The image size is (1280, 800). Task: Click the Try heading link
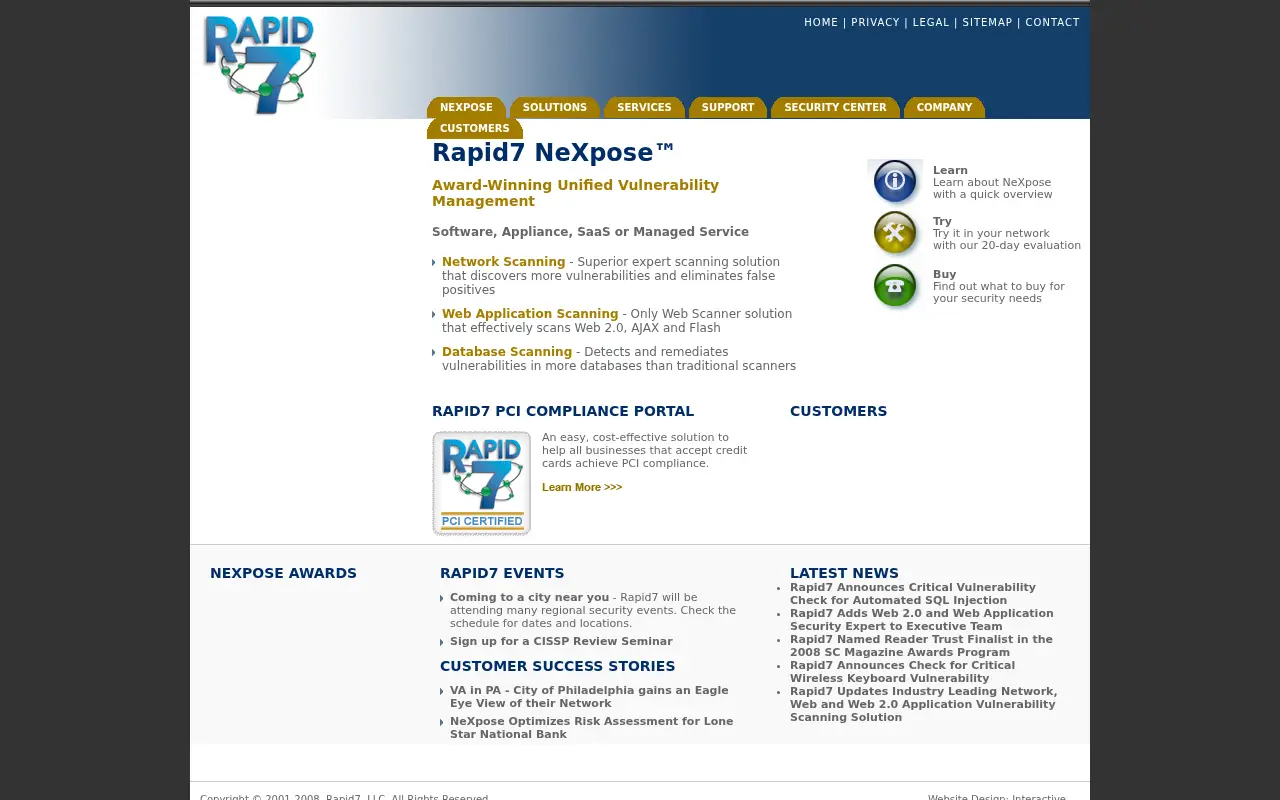(942, 222)
